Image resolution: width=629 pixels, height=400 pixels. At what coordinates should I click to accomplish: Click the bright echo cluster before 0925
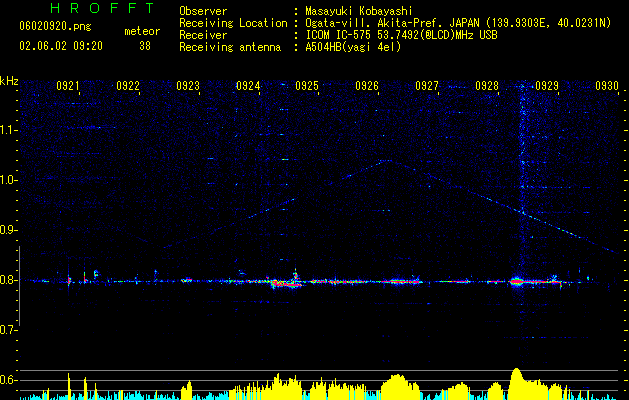point(286,282)
